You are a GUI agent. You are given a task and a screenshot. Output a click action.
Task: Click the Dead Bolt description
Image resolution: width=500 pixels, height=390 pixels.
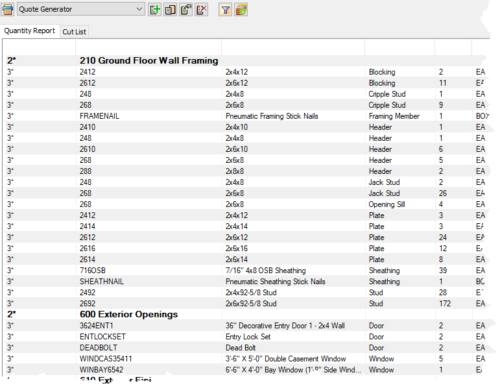click(x=240, y=347)
